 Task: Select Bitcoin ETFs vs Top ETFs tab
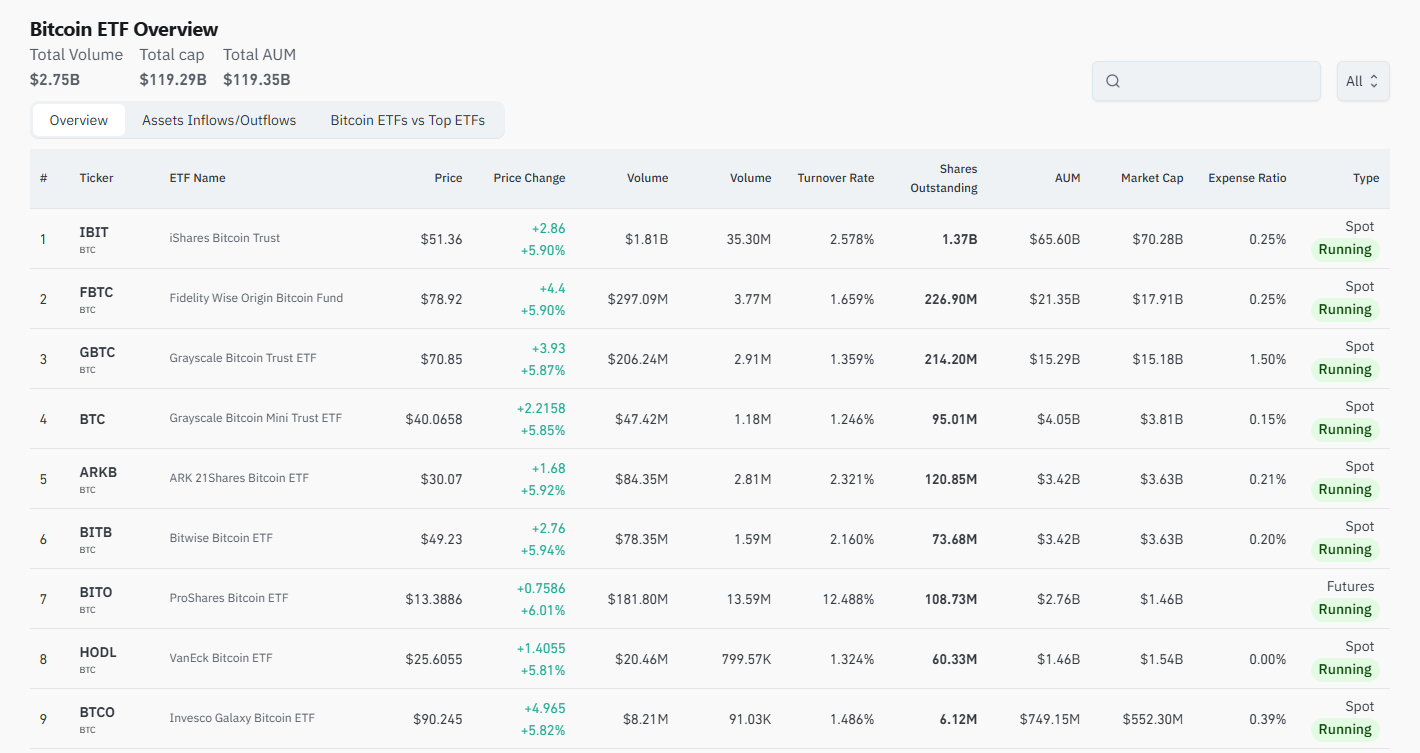[407, 120]
